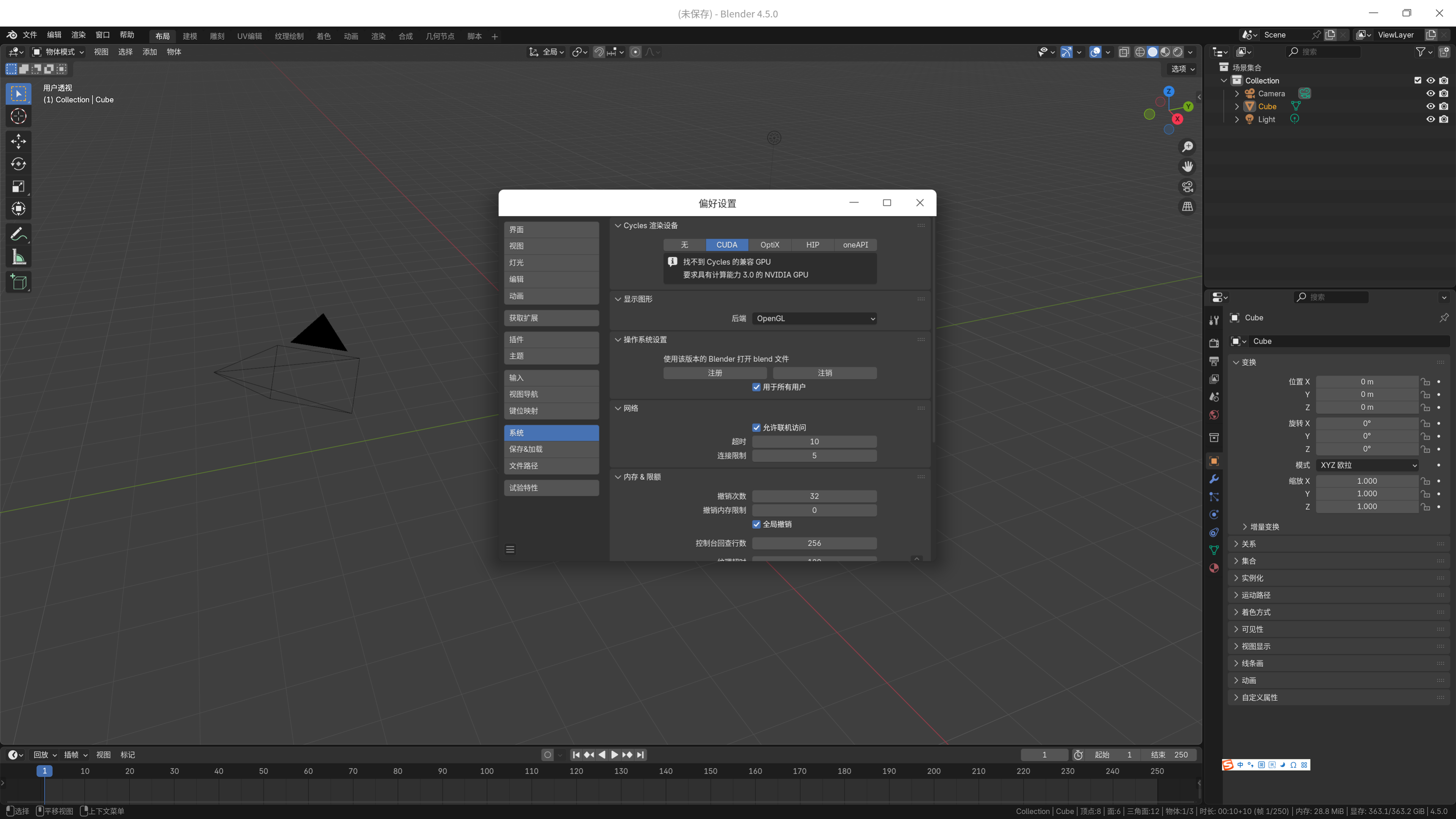This screenshot has height=819, width=1456.
Task: Hide Cube in viewport via eye icon
Action: click(x=1431, y=106)
